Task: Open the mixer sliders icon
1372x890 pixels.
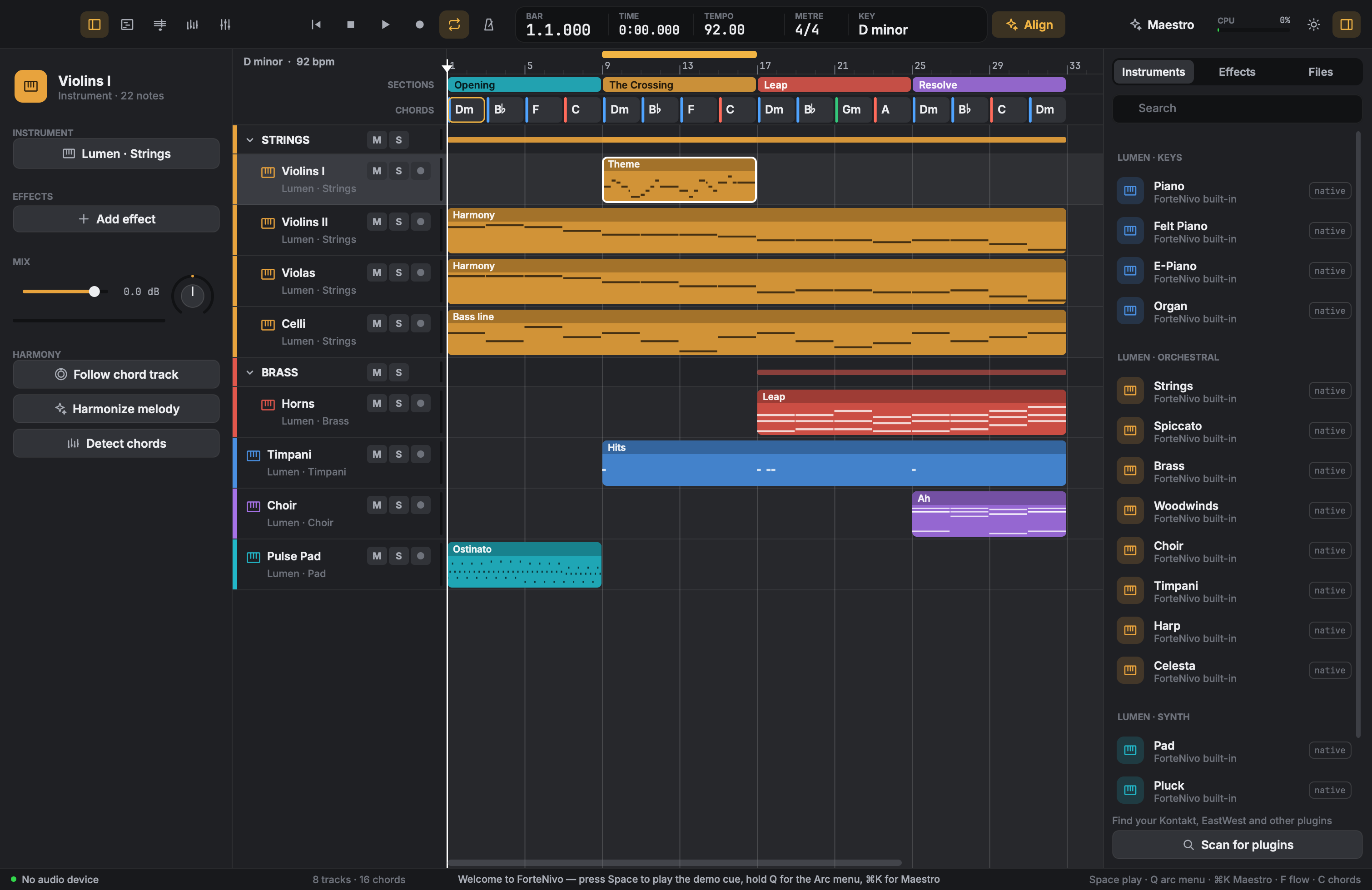Action: pyautogui.click(x=225, y=24)
